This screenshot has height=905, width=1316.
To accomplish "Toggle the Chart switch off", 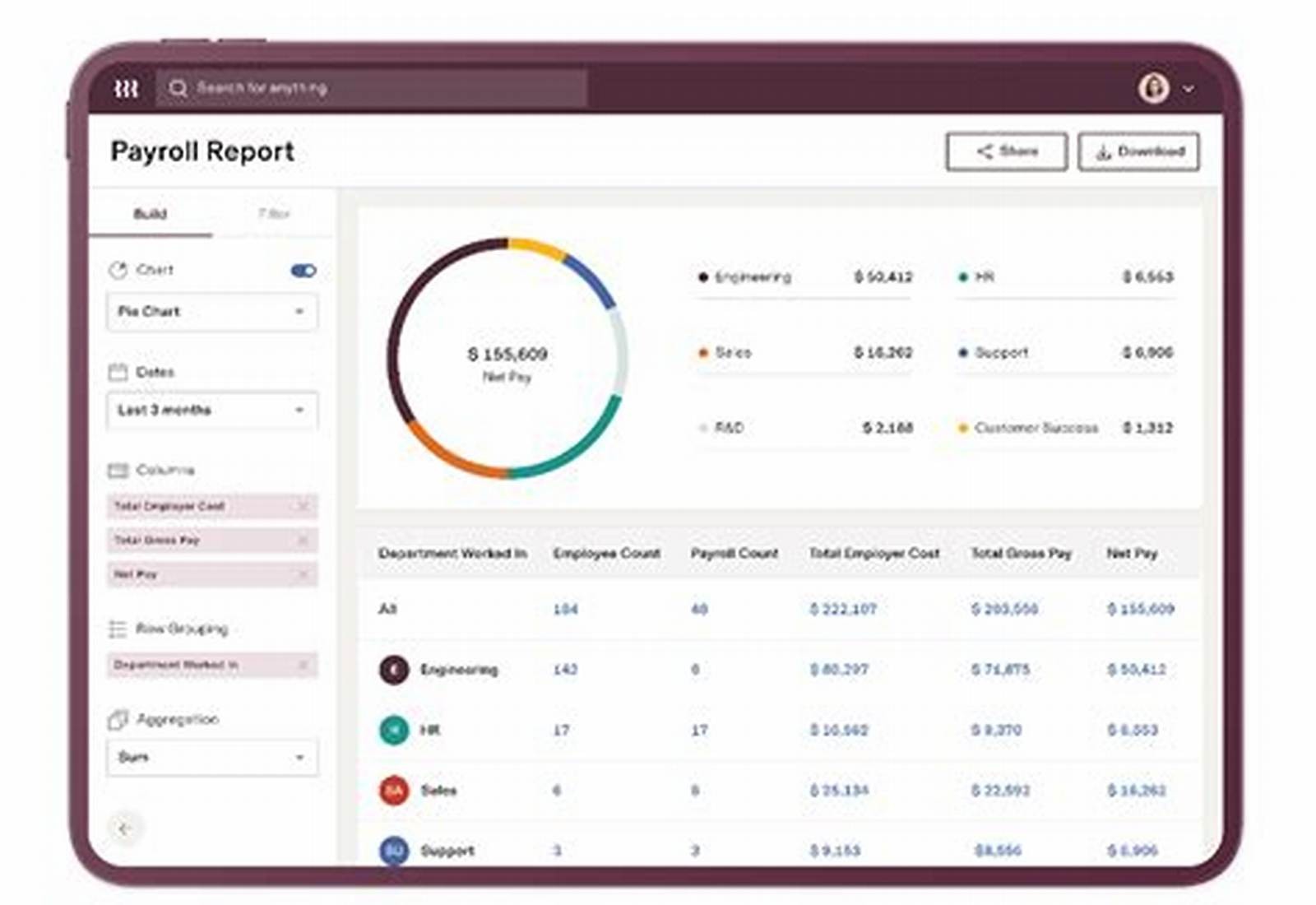I will point(304,271).
